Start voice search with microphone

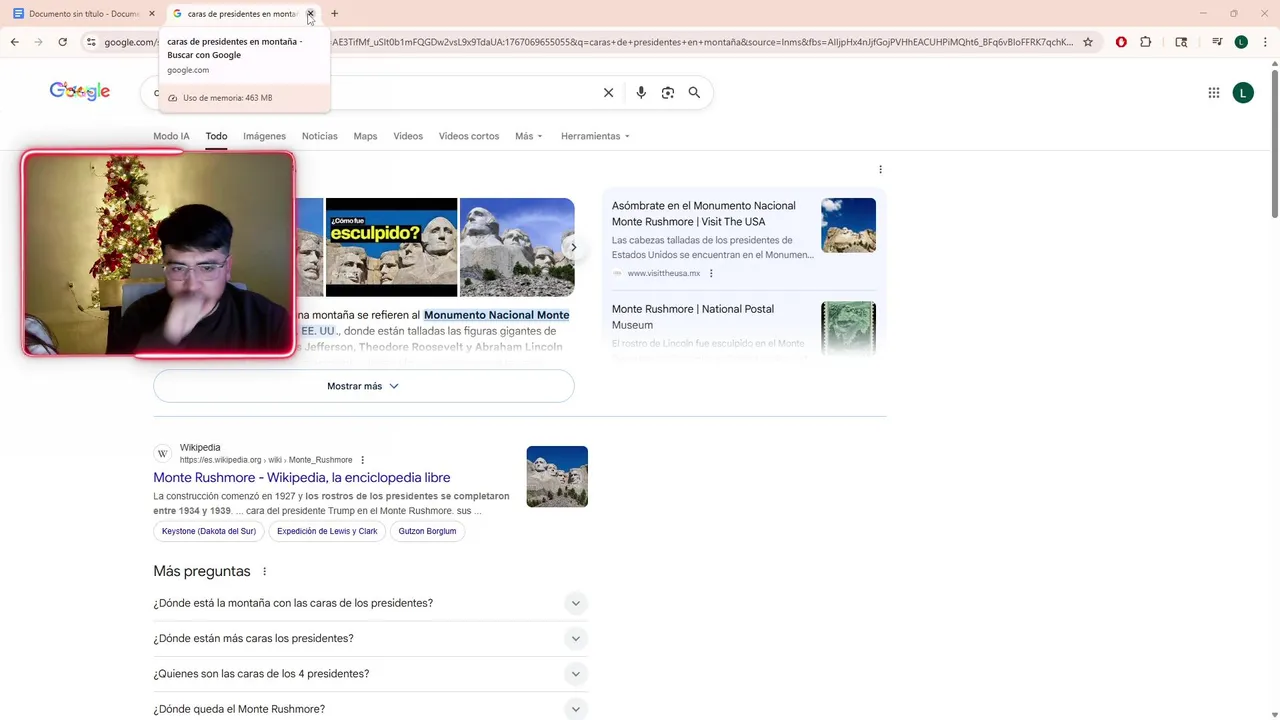[641, 93]
